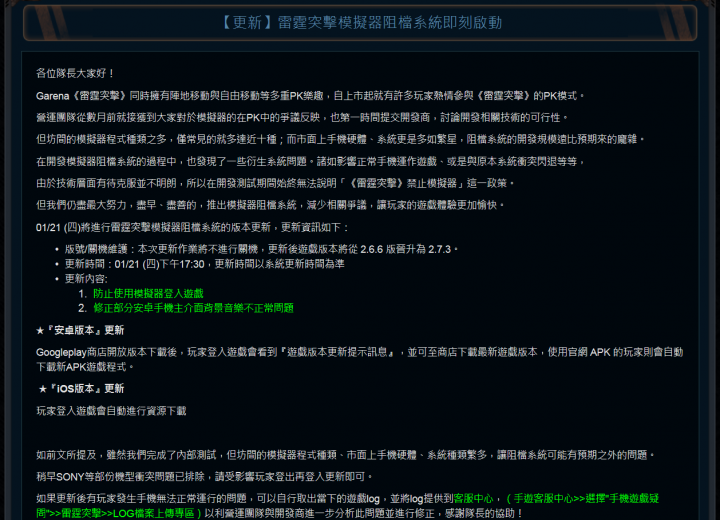Image resolution: width=720 pixels, height=520 pixels.
Task: Click the line starting 營運團隊從數月前
Action: (302, 118)
